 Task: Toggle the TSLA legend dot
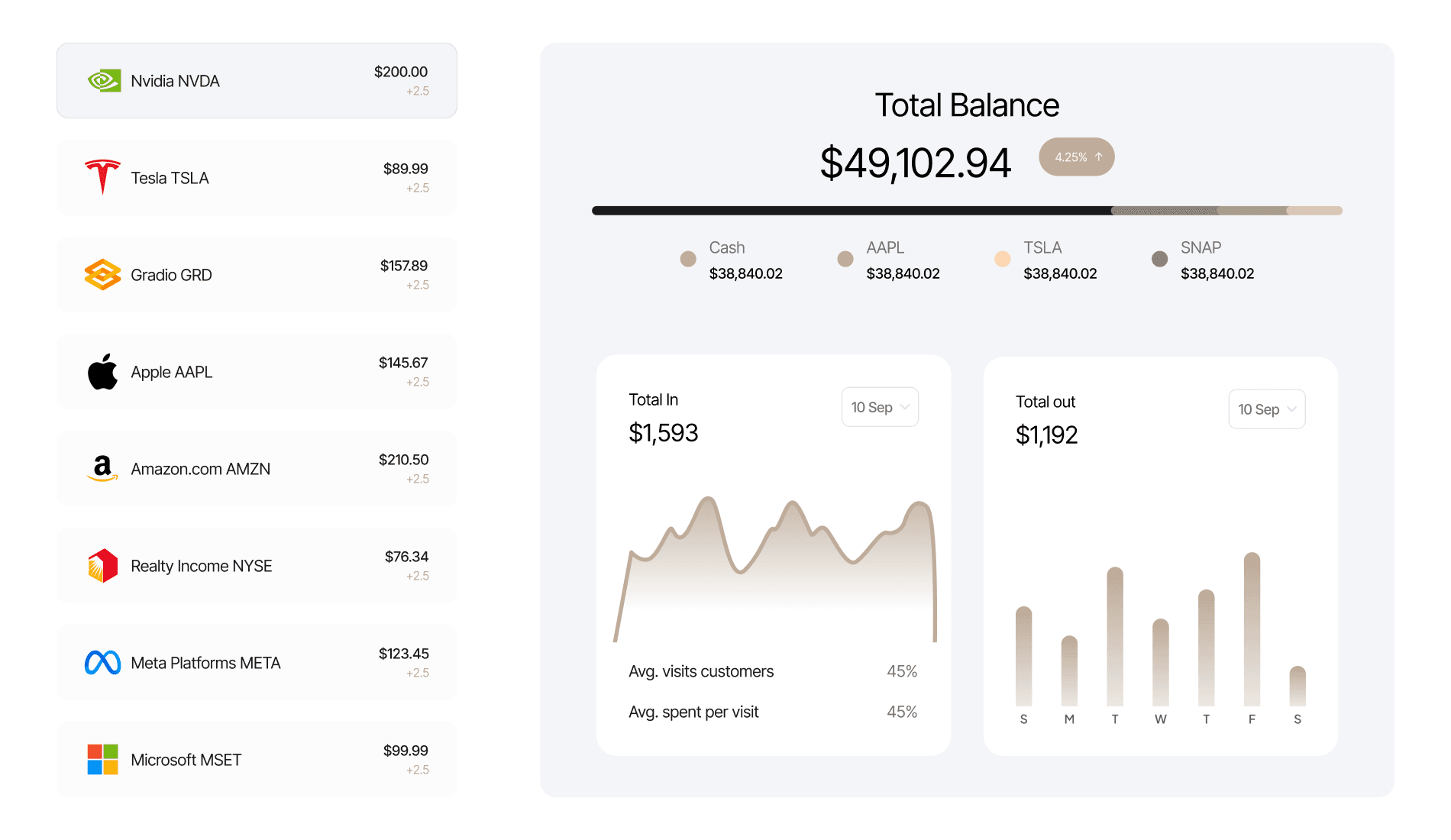[x=1002, y=259]
